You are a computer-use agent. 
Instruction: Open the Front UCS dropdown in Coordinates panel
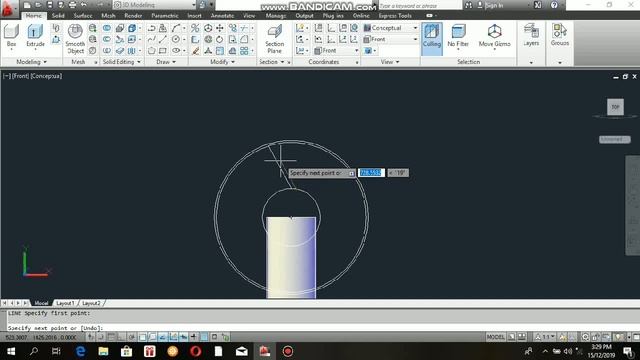(336, 51)
